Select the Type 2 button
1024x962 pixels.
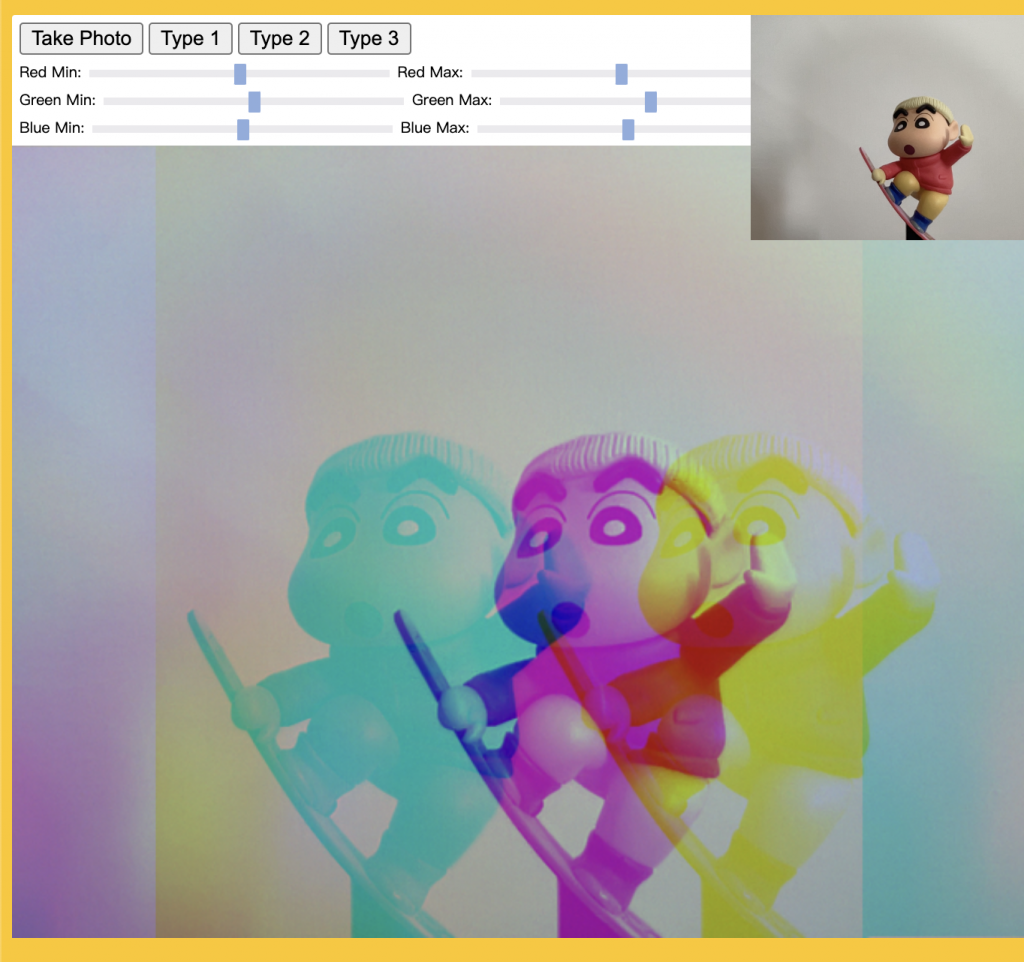click(280, 39)
